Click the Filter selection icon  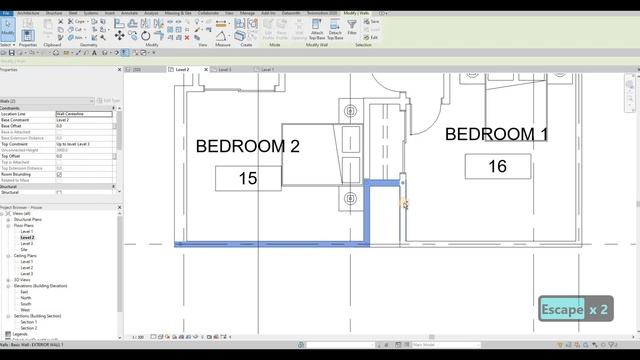pos(351,28)
